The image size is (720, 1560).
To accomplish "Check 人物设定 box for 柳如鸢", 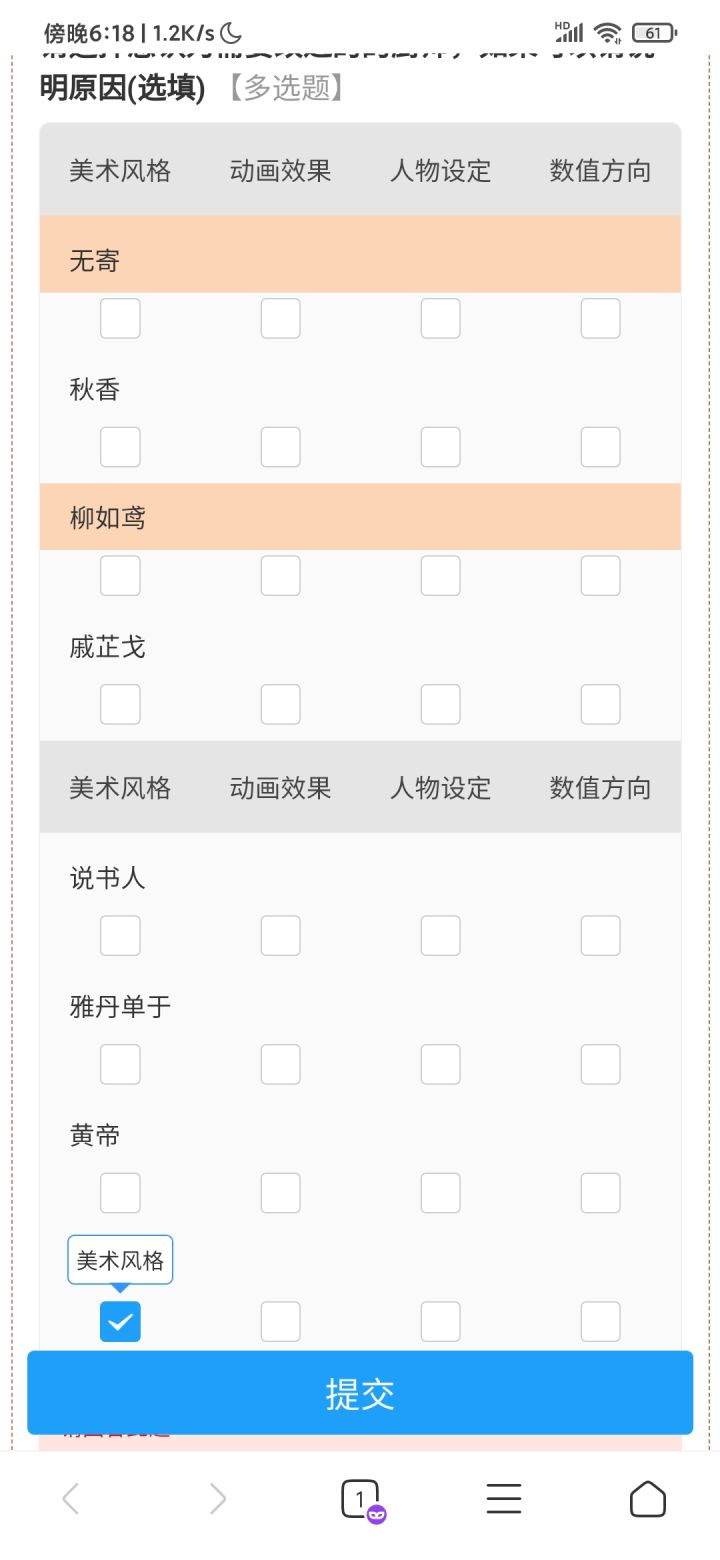I will [x=440, y=575].
